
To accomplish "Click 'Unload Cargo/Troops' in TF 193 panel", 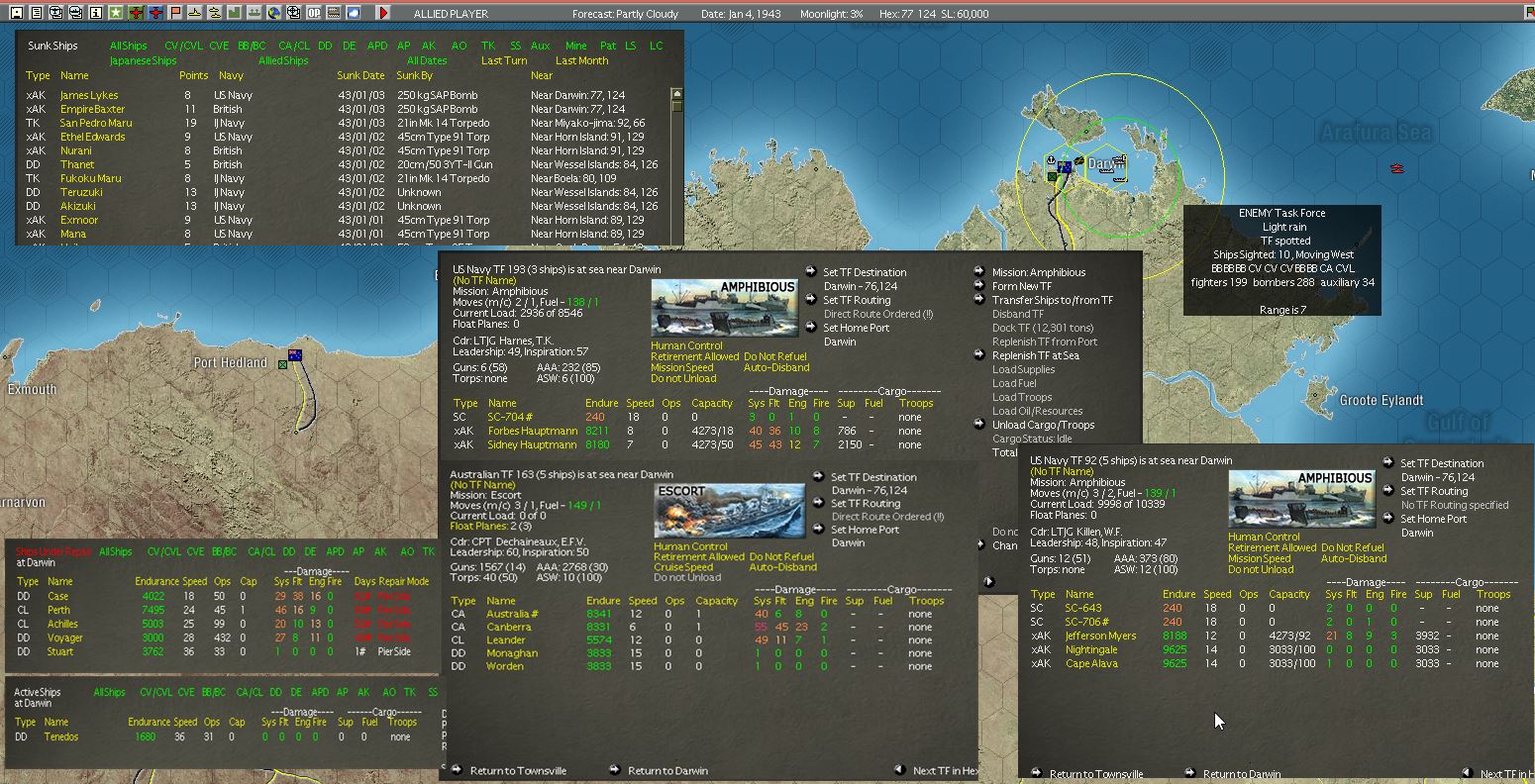I will pos(1043,425).
